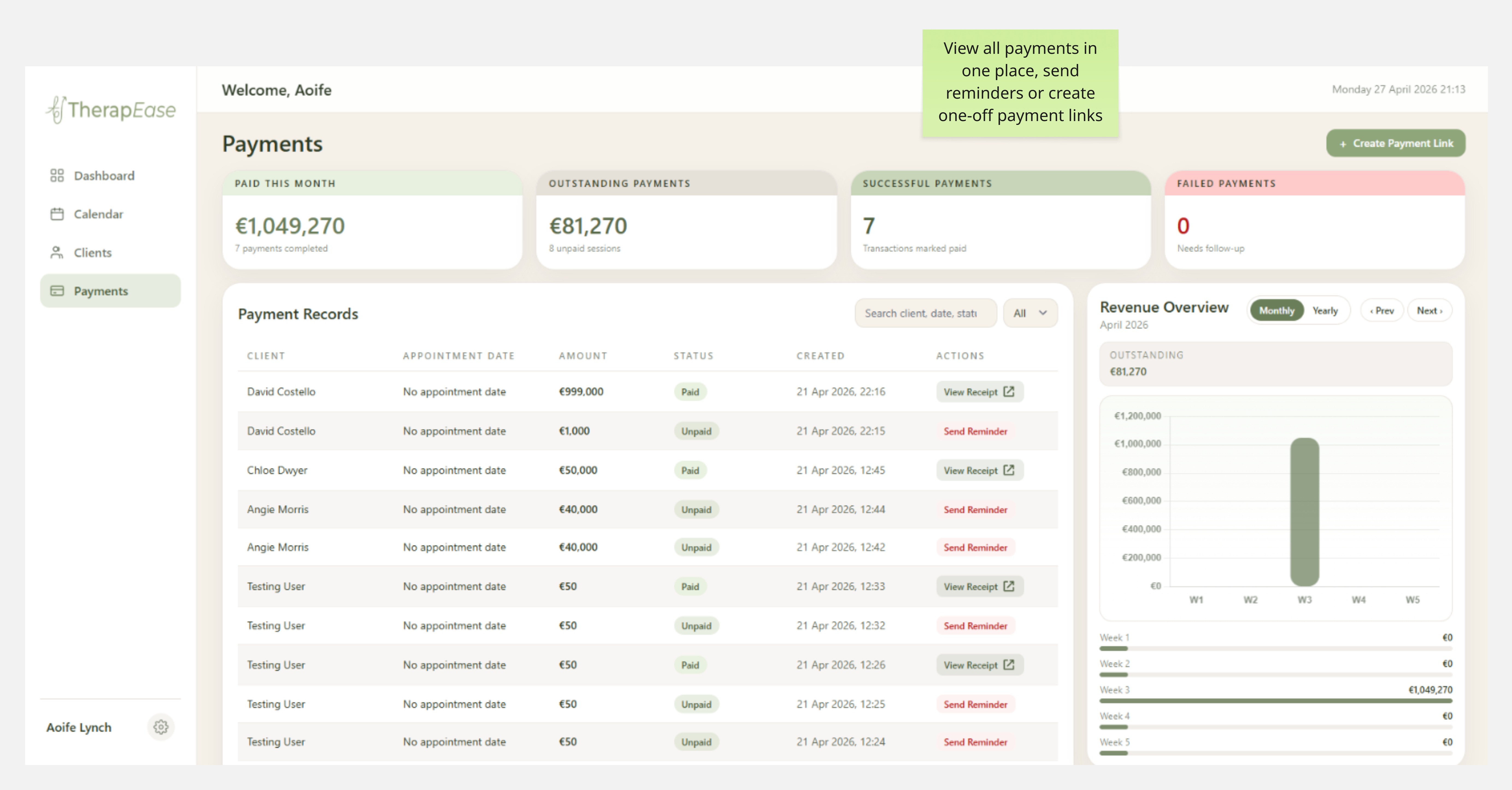1512x790 pixels.
Task: Click the Outstanding €81,270 box in Revenue Overview
Action: [x=1275, y=364]
